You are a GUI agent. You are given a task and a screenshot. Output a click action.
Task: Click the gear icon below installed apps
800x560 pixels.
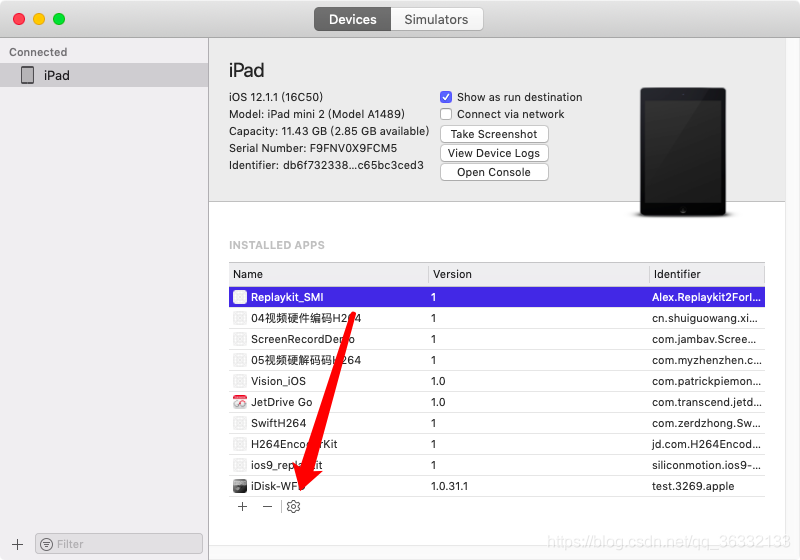[293, 506]
